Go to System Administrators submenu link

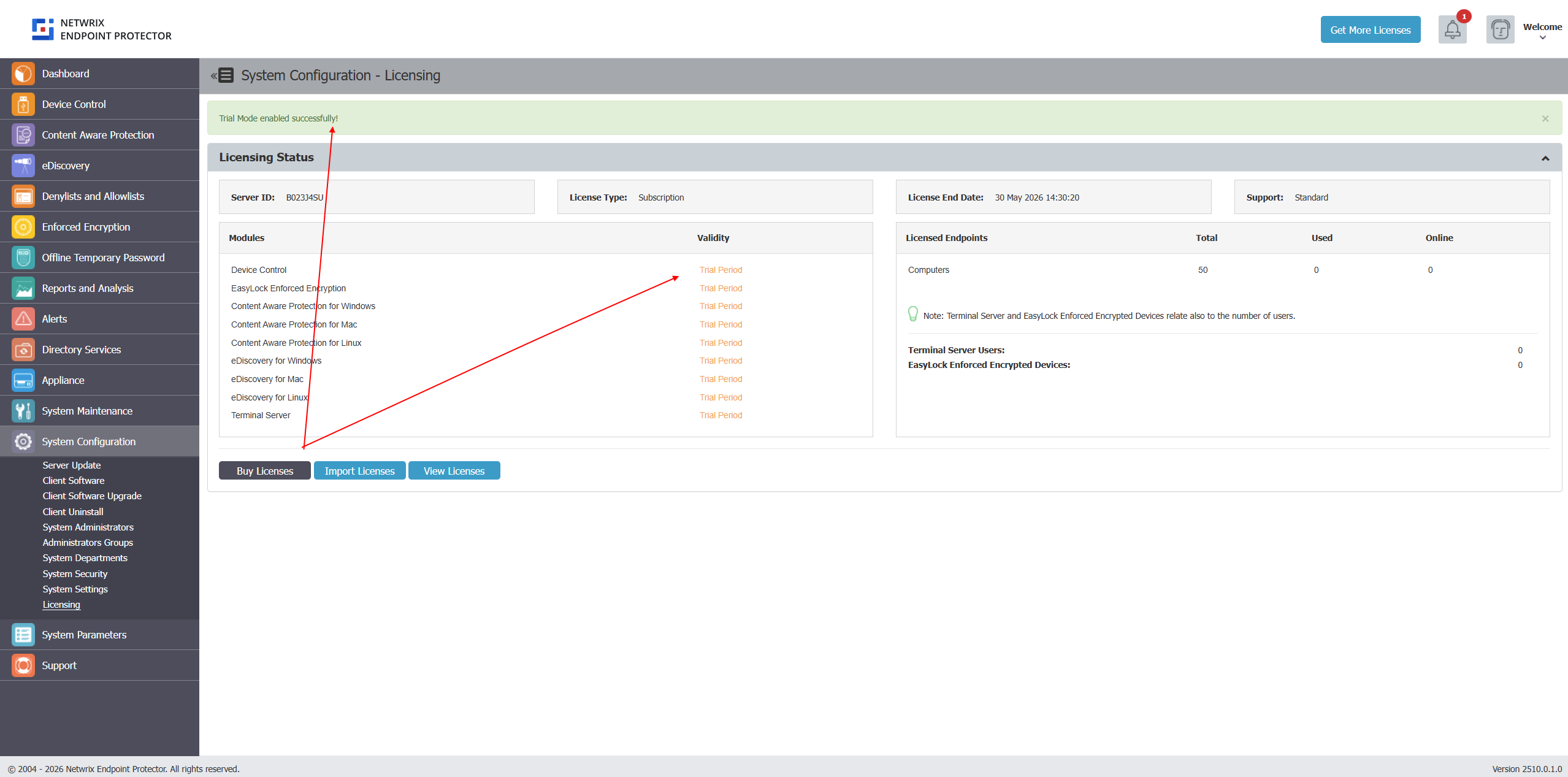coord(88,527)
